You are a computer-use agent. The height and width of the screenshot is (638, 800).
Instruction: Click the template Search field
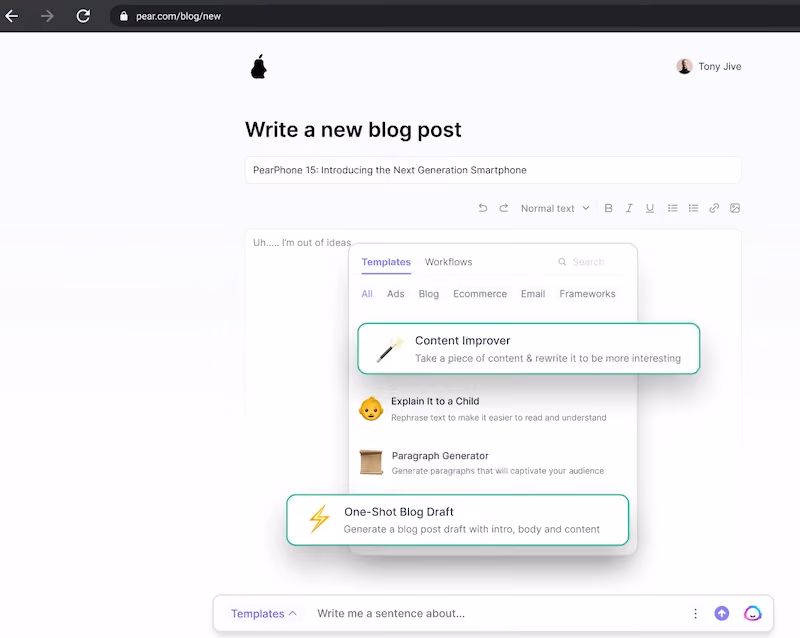[588, 262]
